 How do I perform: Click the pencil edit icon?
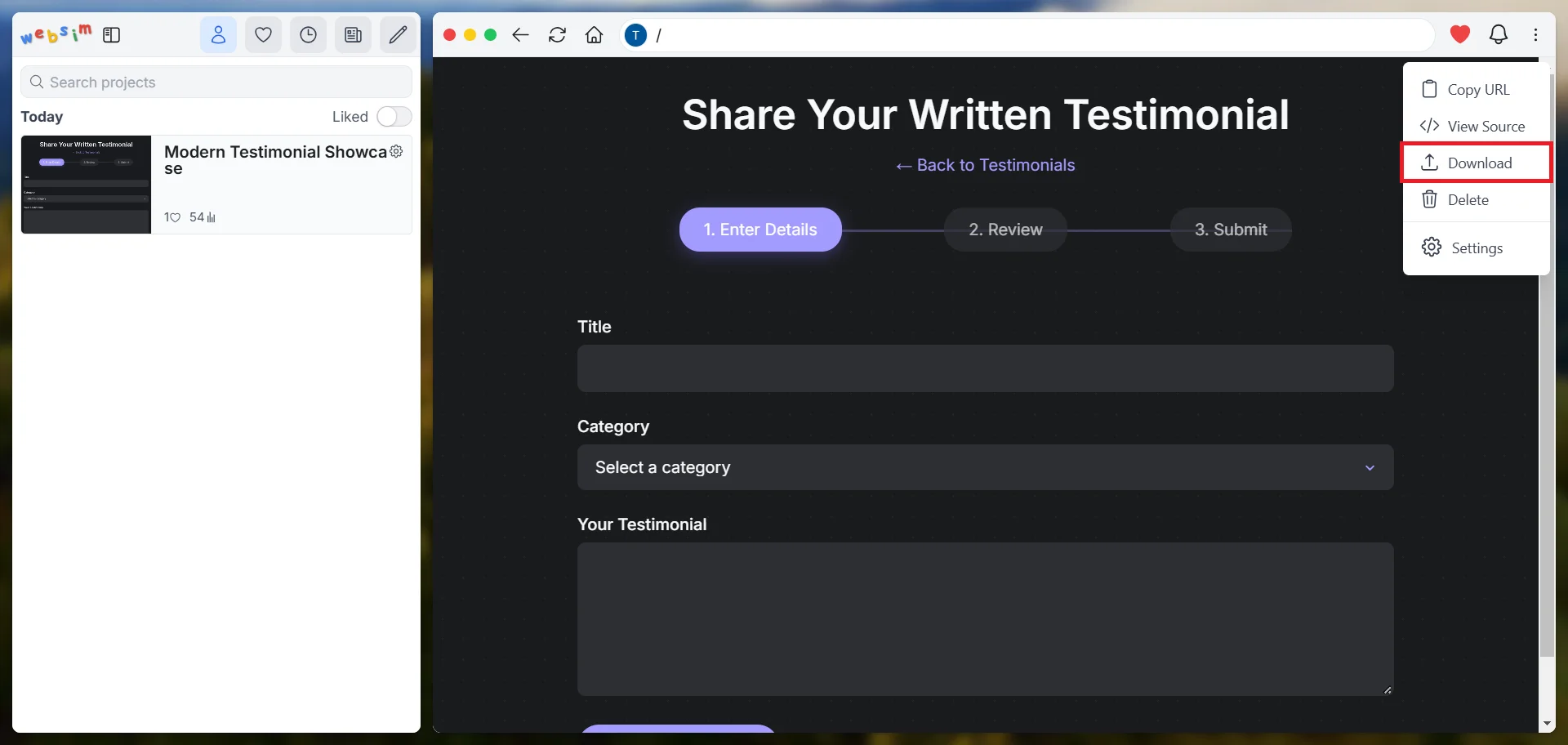click(398, 35)
